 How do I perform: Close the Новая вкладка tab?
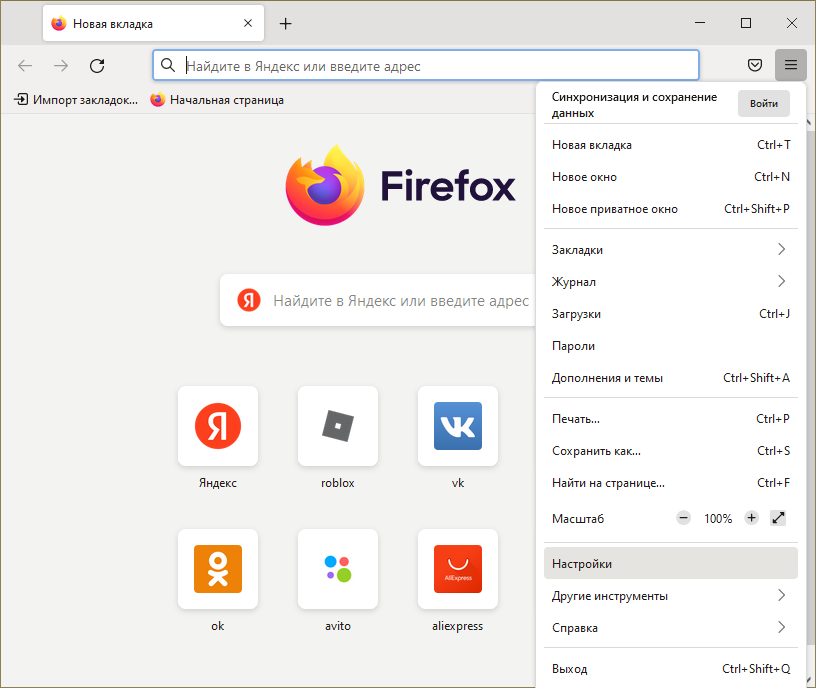248,23
